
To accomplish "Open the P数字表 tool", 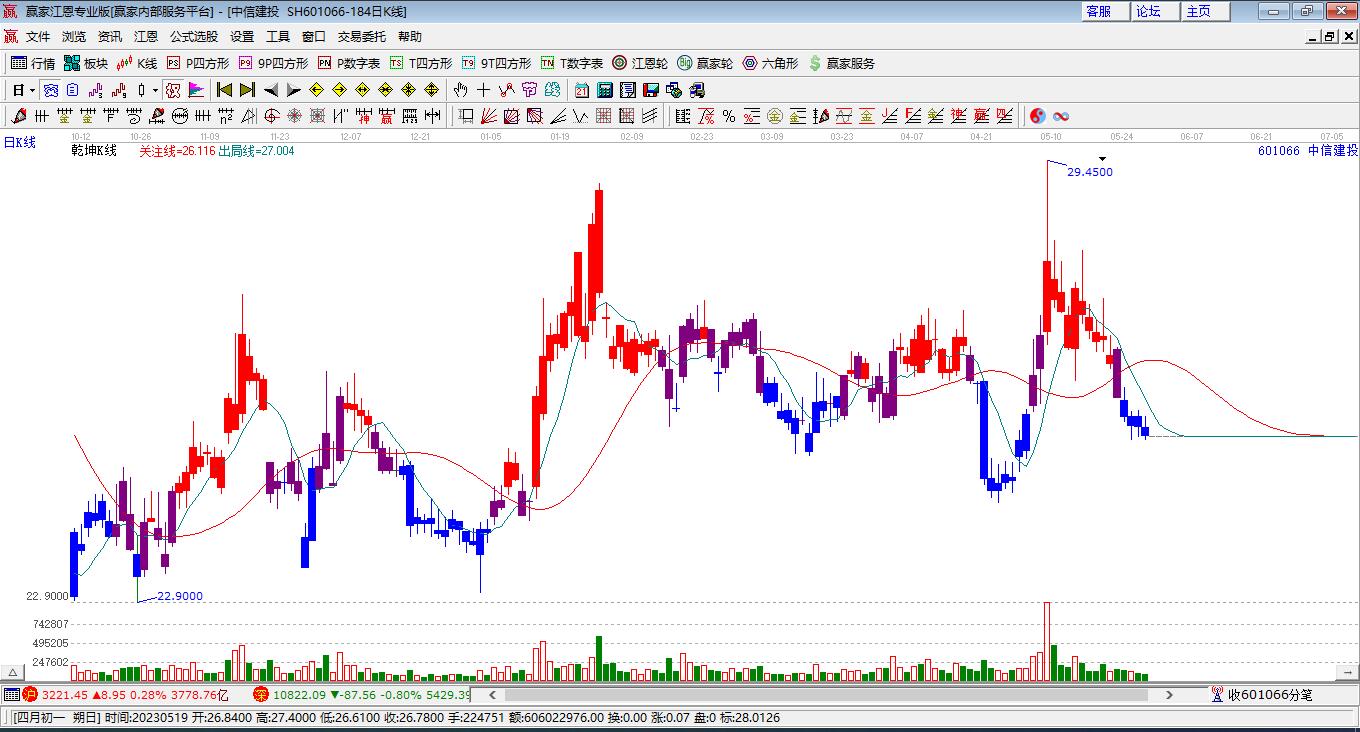I will pos(349,63).
